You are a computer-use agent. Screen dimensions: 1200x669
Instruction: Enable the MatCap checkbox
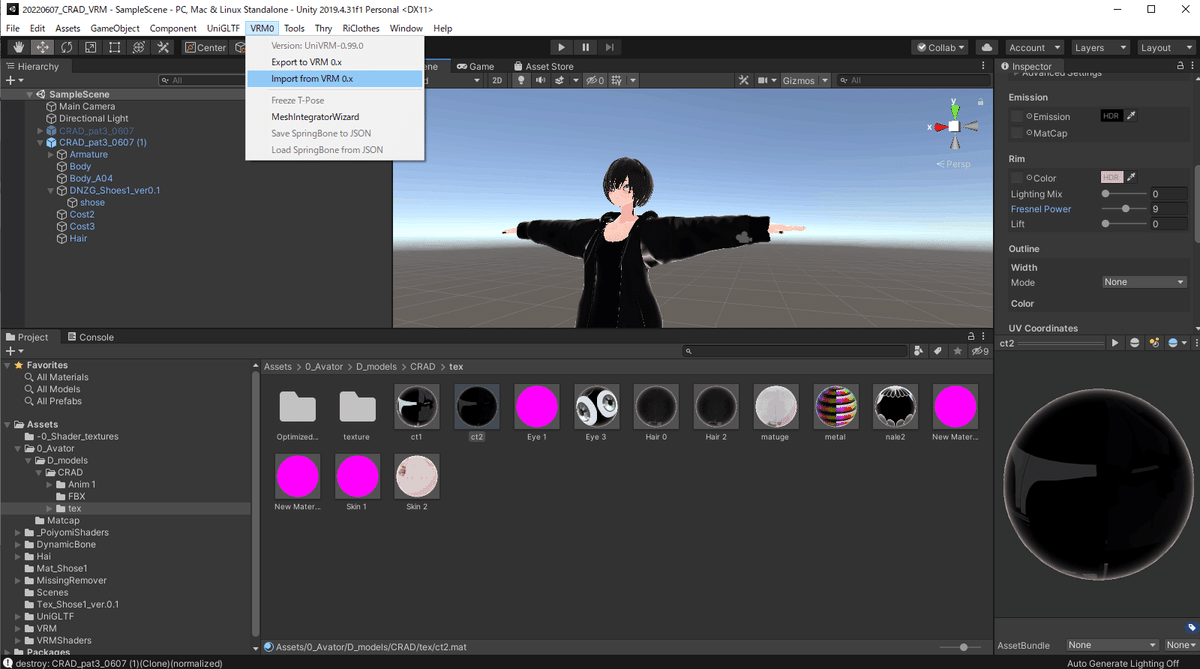(x=1017, y=133)
